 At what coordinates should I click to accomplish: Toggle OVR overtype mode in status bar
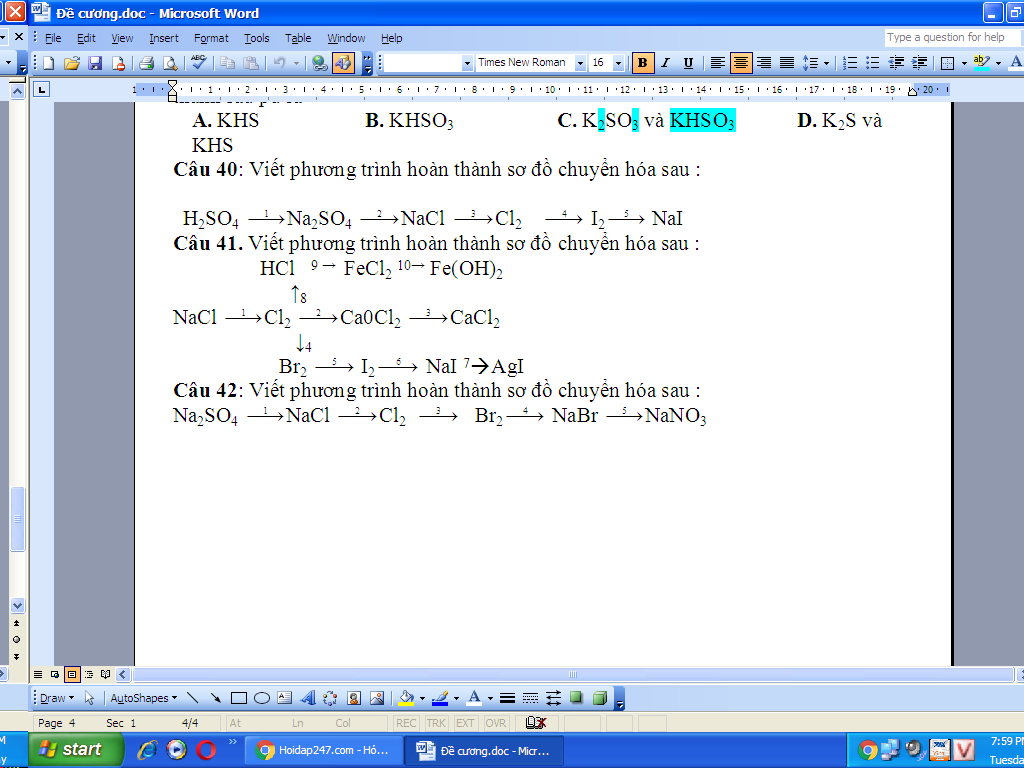coord(496,723)
